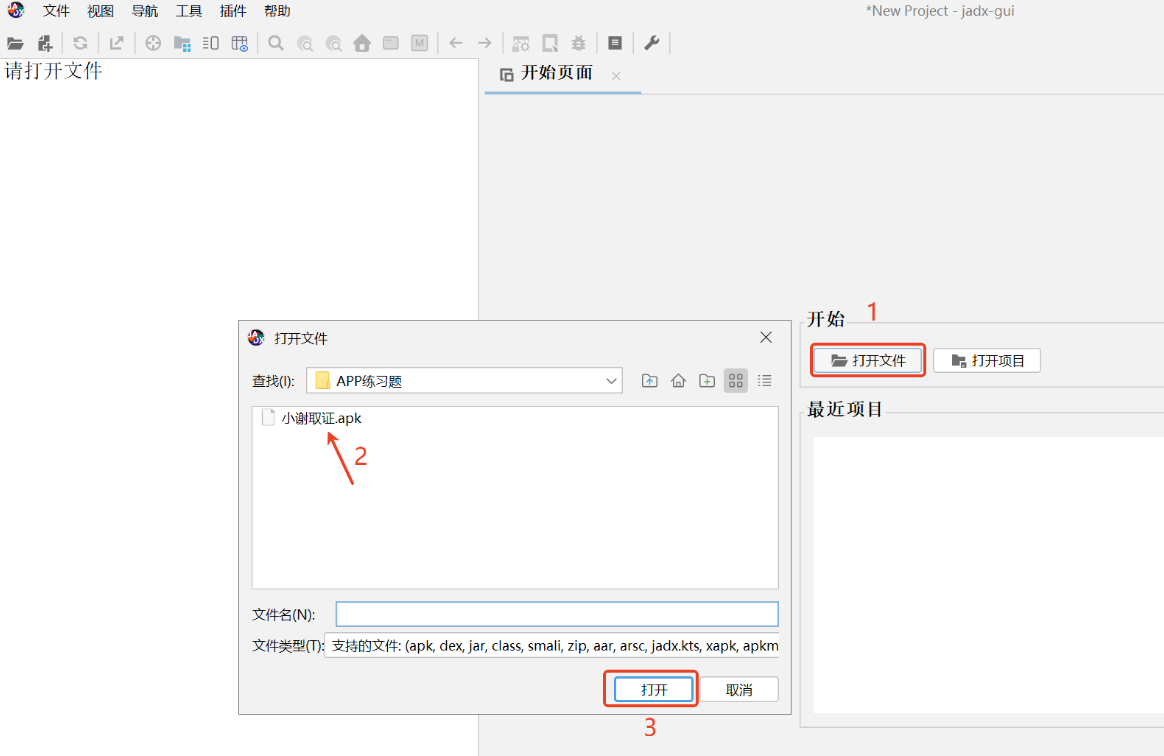Viewport: 1164px width, 756px height.
Task: Expand the 查找 folder dropdown (APP练习题)
Action: (x=464, y=381)
